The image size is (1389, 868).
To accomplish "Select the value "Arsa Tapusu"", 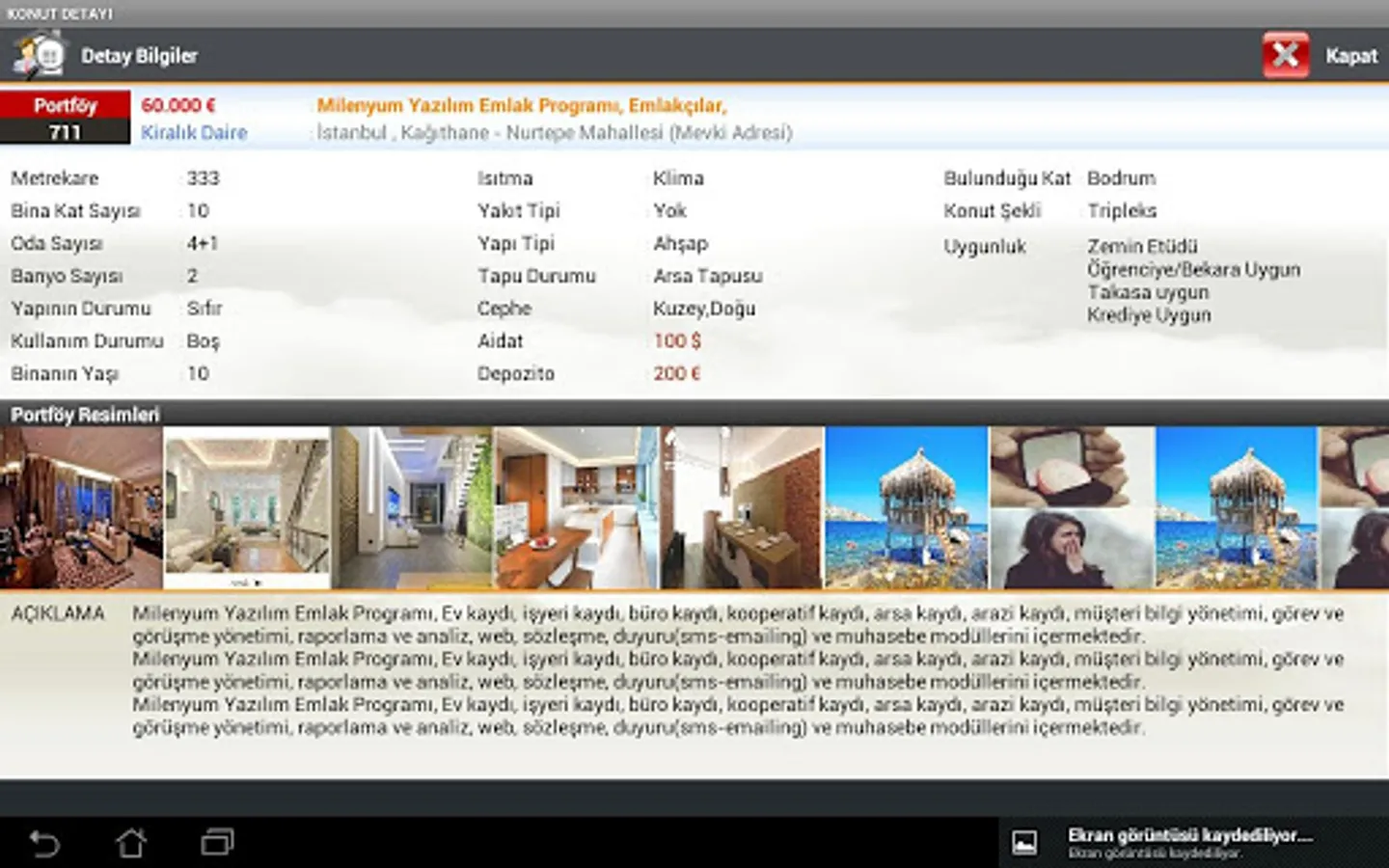I will (x=707, y=277).
